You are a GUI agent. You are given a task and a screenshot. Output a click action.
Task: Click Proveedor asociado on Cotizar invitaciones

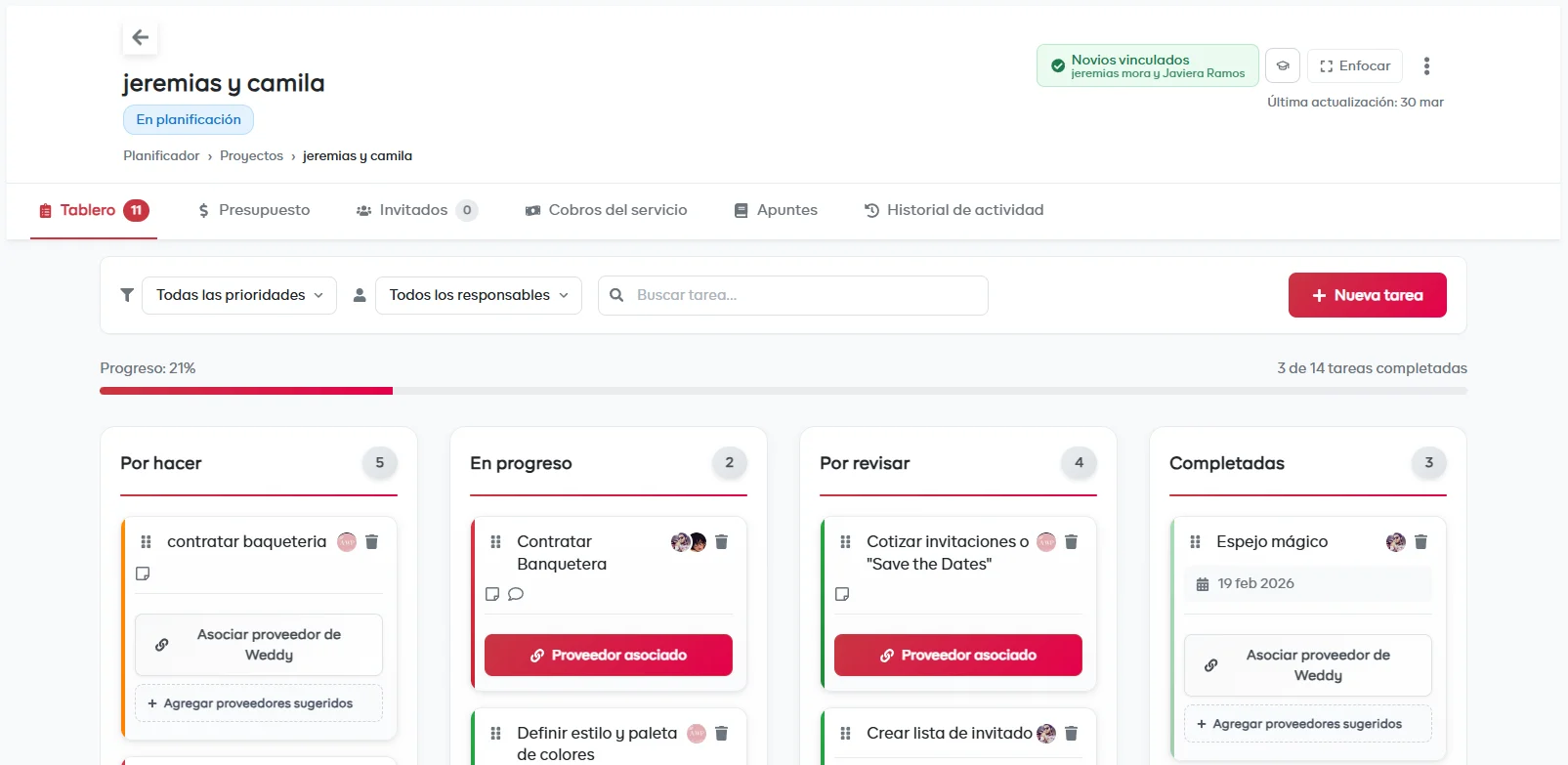point(958,656)
